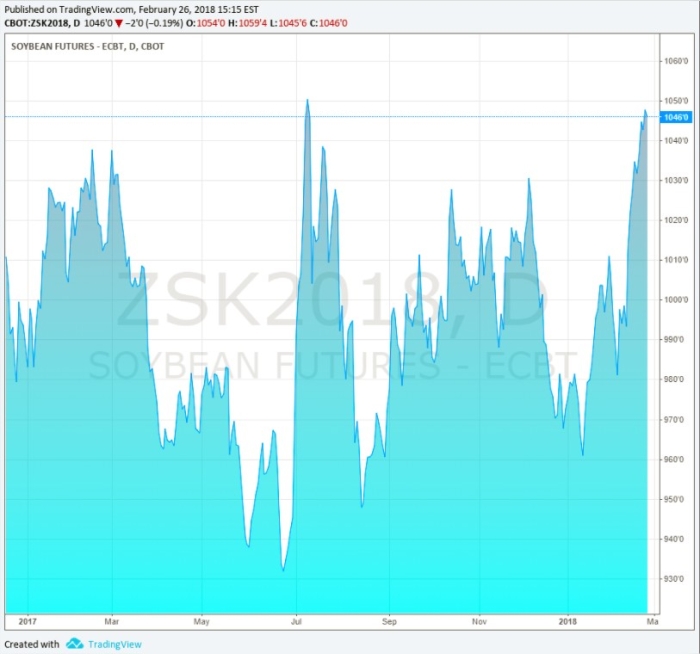Screen dimensions: 700x654
Task: Click the Nov time axis label
Action: (x=479, y=621)
